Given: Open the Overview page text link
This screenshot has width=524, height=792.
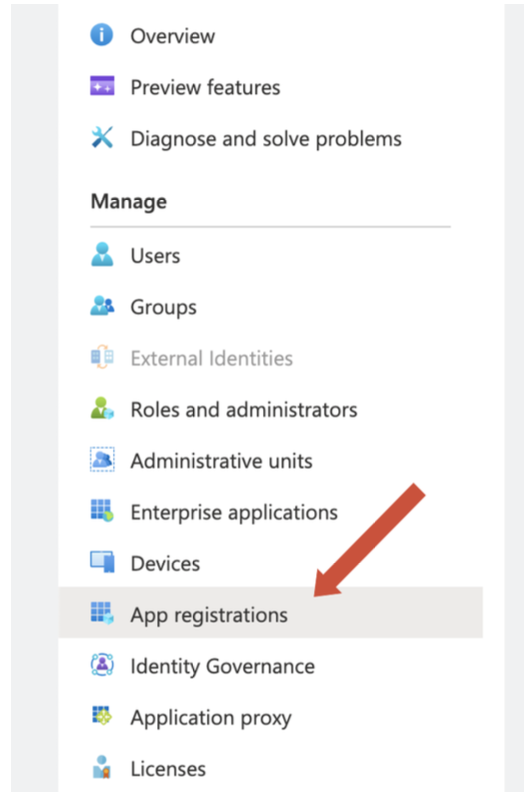Looking at the screenshot, I should tap(172, 36).
